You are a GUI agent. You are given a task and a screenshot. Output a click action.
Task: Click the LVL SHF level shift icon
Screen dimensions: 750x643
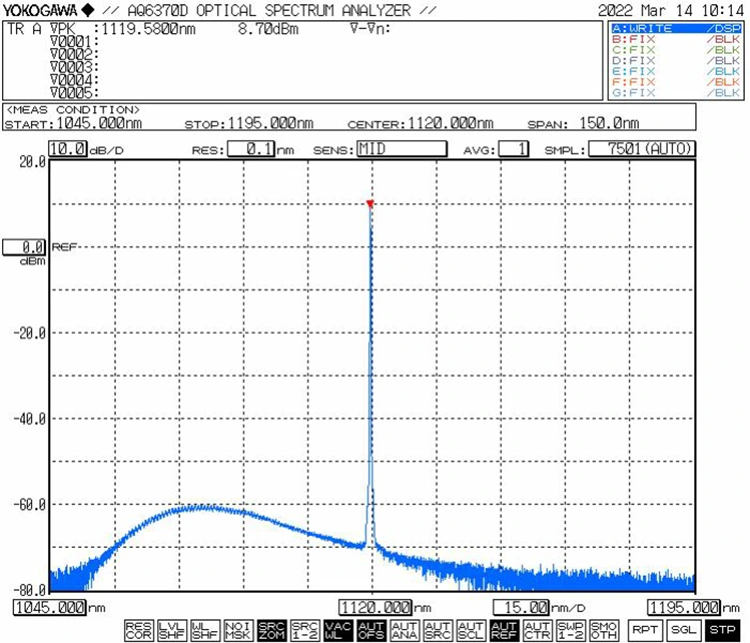click(x=172, y=630)
